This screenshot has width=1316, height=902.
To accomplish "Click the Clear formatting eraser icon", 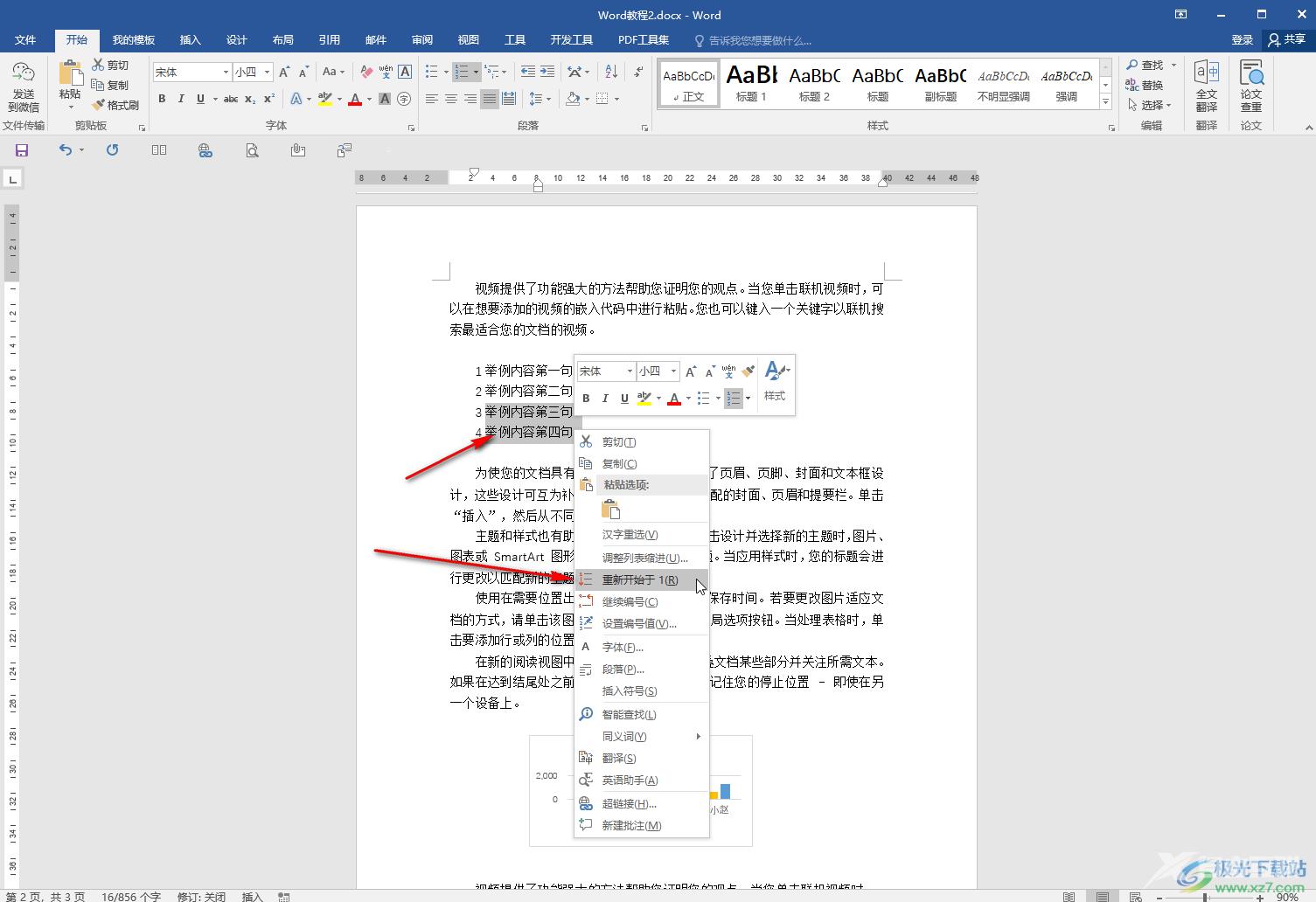I will click(366, 72).
